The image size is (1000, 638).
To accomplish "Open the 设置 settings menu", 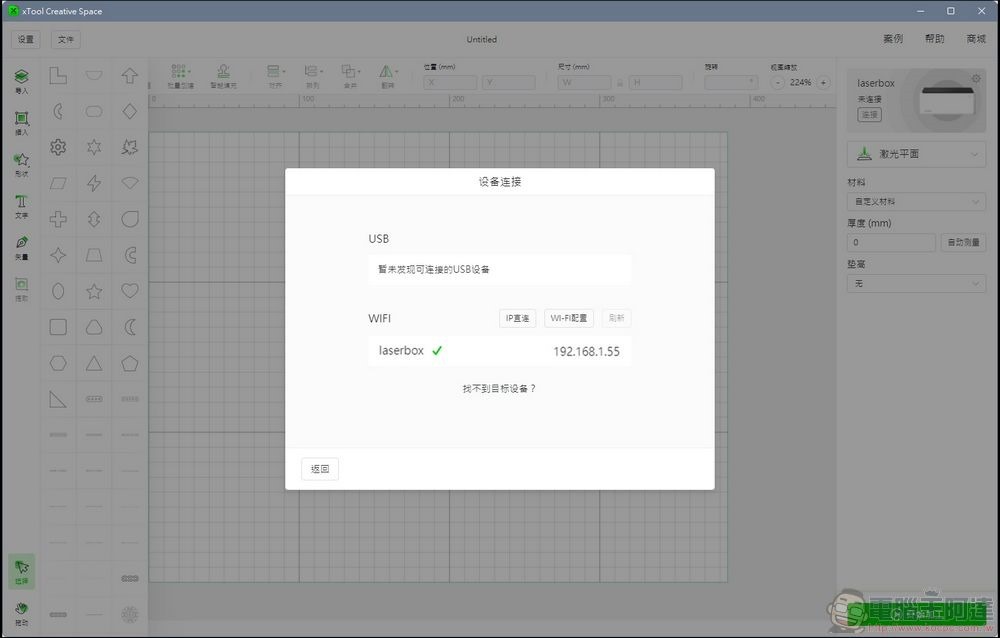I will click(x=26, y=40).
